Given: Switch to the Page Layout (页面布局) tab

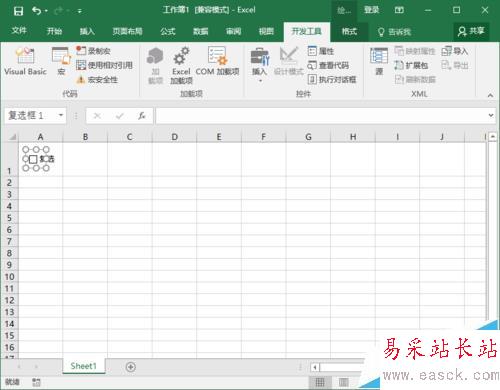Looking at the screenshot, I should (127, 31).
